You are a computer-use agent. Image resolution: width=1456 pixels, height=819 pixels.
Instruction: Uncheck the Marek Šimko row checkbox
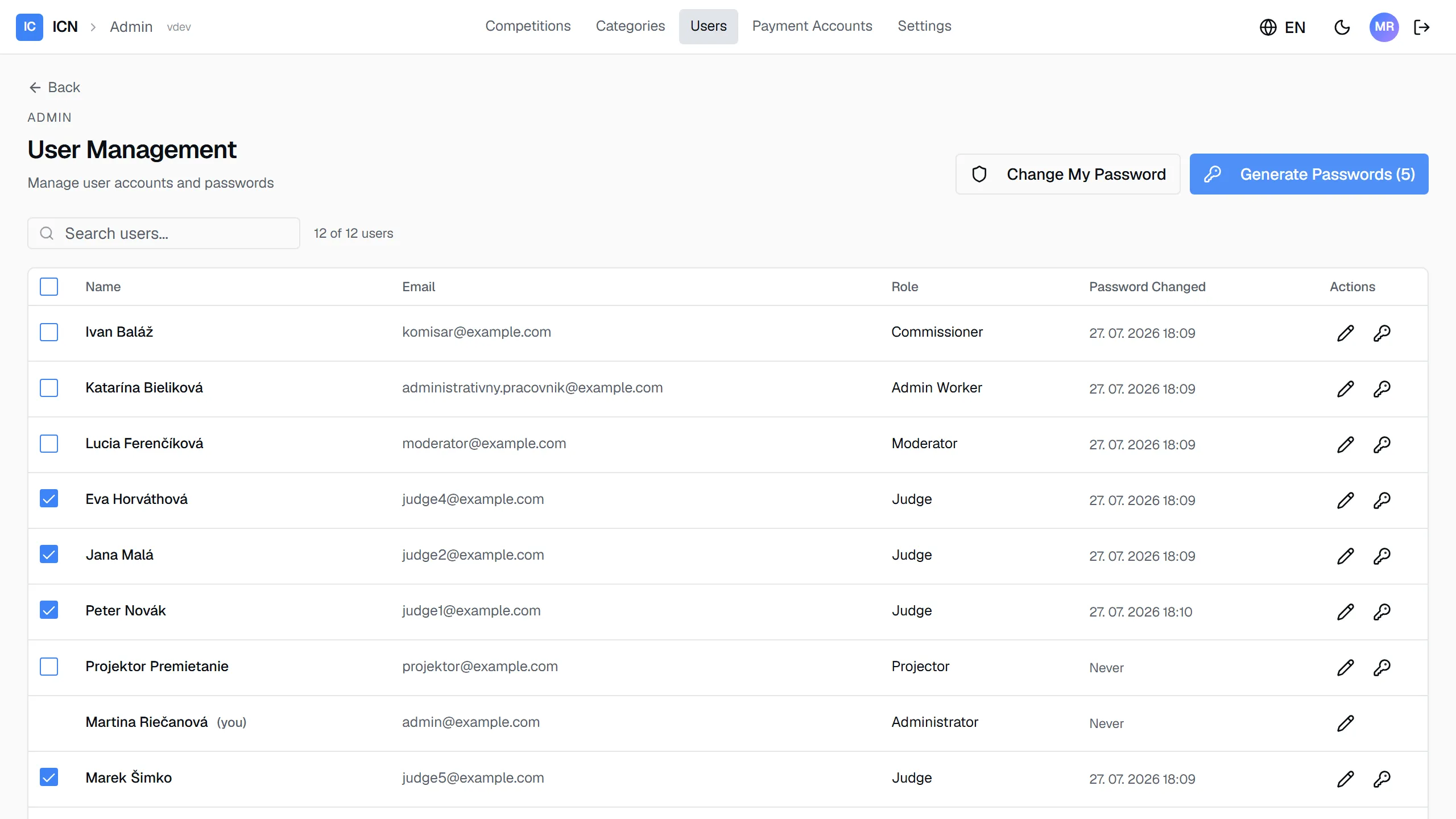(49, 777)
